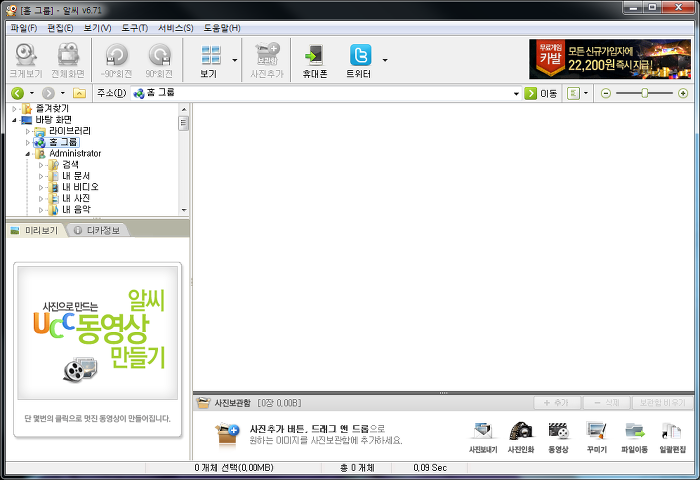Click the - 삭제 button
Screen dimensions: 700x480
[x=606, y=403]
